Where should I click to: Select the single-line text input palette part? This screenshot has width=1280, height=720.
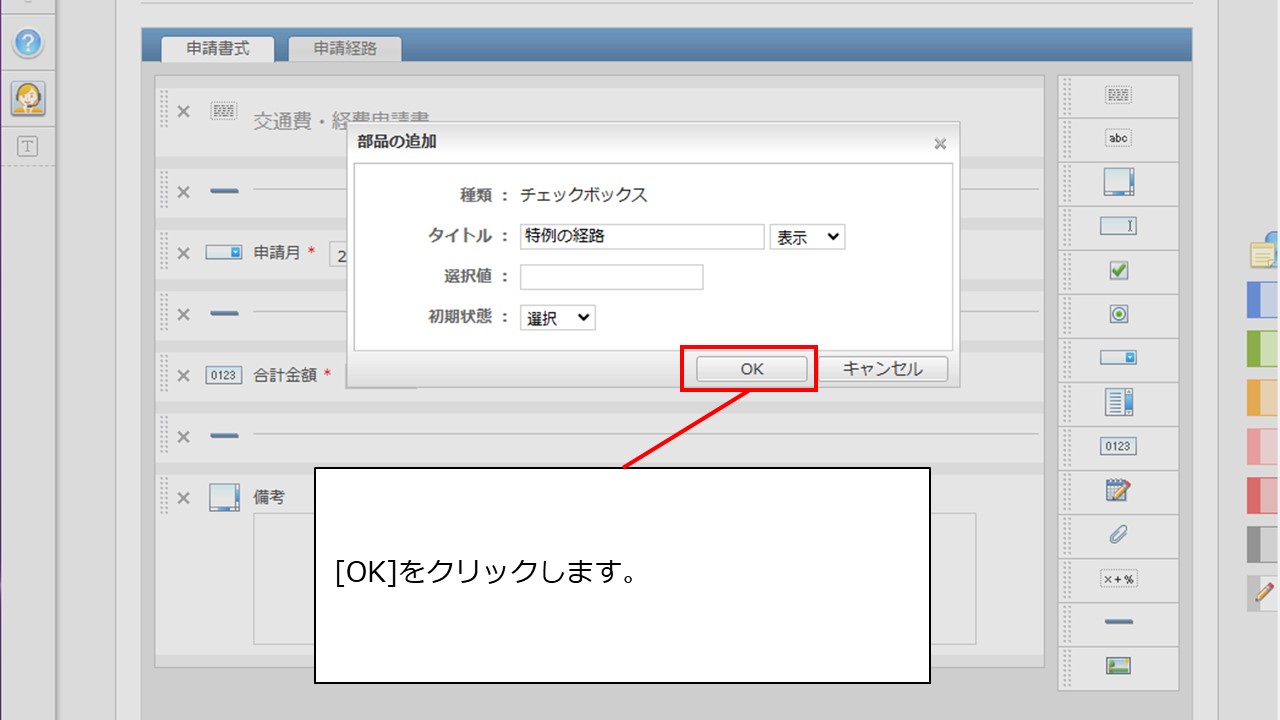[1118, 226]
